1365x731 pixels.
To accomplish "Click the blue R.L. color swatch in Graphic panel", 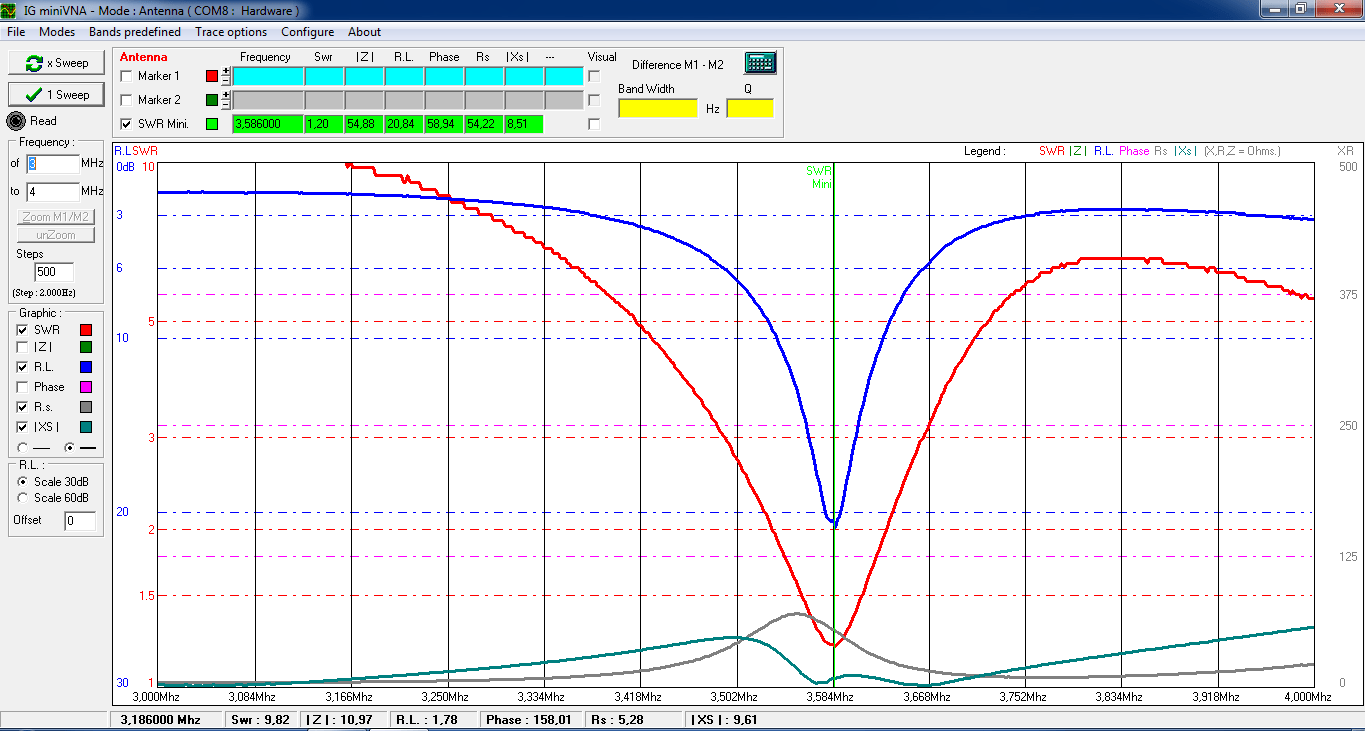I will coord(86,368).
